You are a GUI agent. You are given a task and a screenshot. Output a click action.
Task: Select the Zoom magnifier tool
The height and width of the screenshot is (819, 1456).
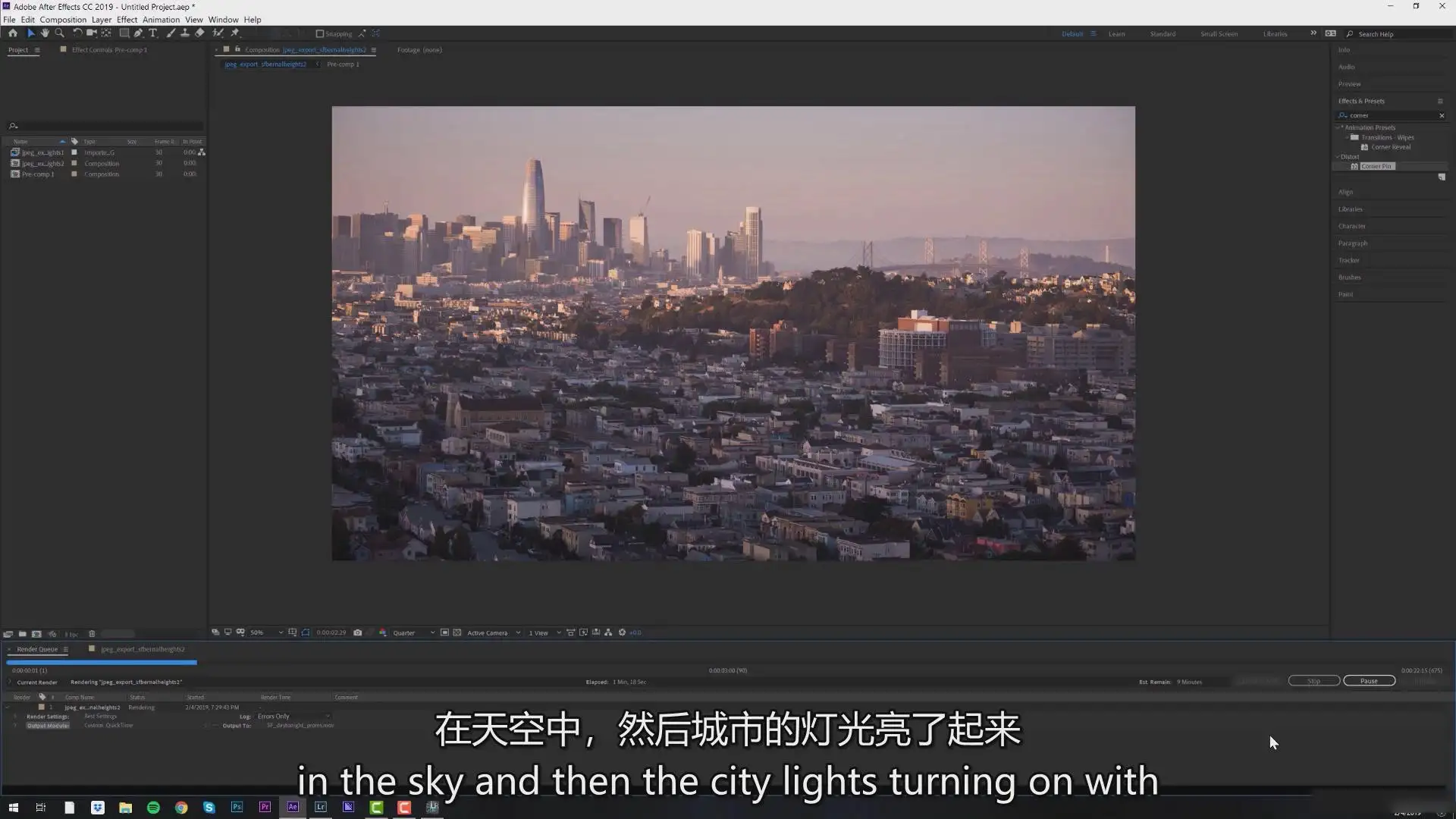tap(59, 33)
